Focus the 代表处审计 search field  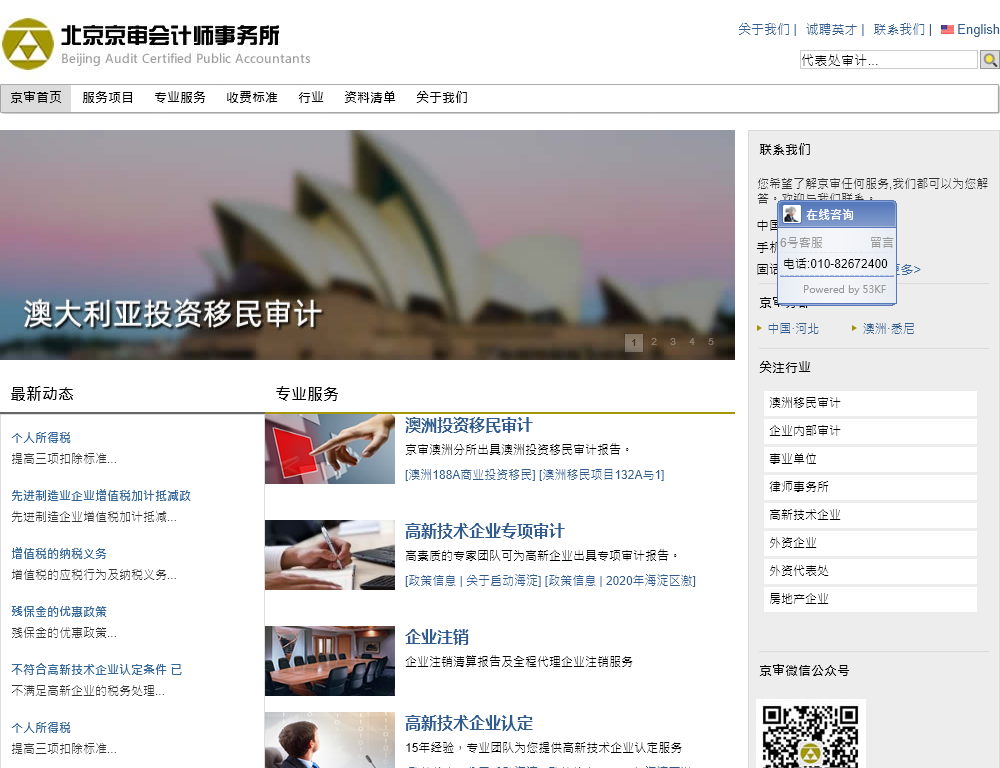[x=888, y=60]
